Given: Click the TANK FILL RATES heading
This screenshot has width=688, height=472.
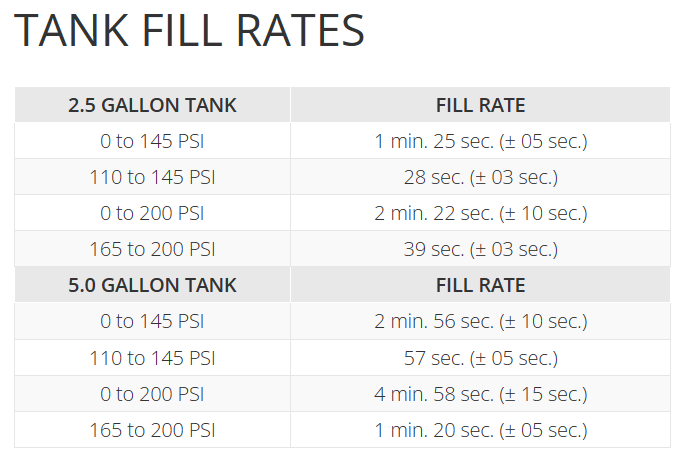Looking at the screenshot, I should point(190,32).
